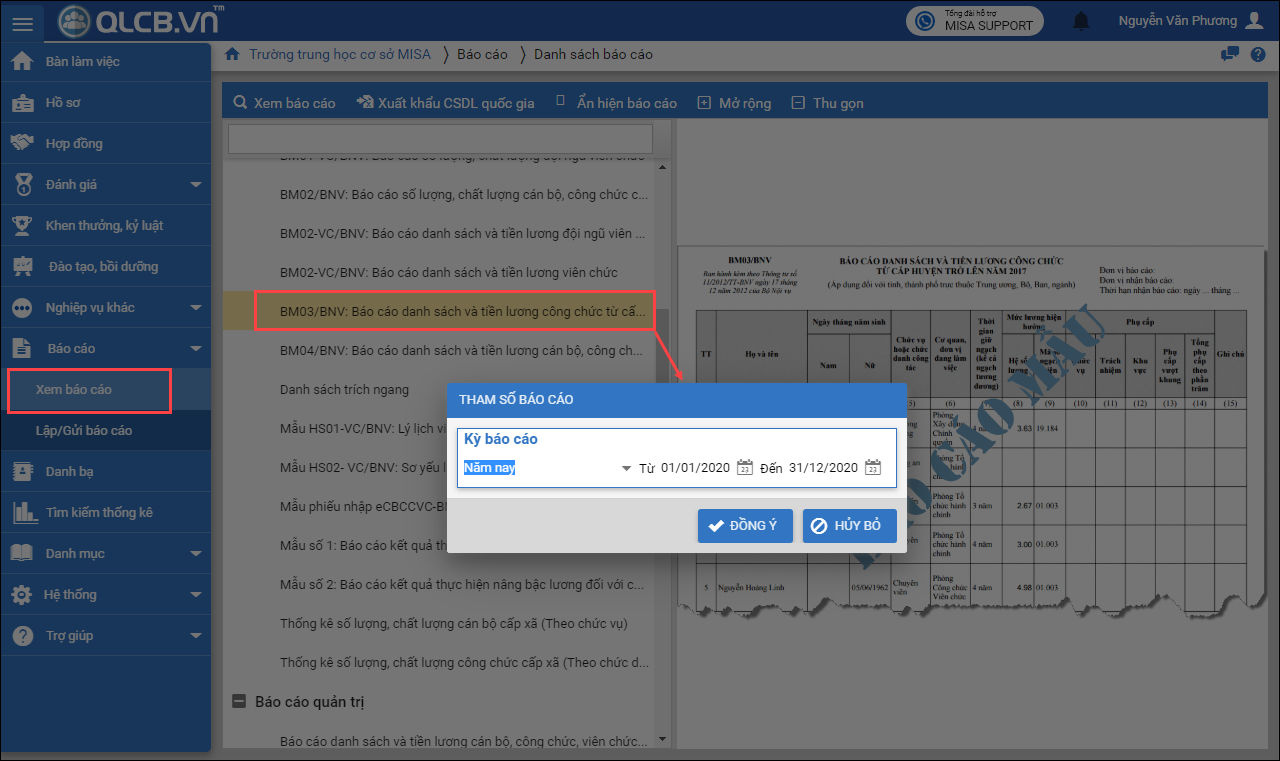Open Lập/Gửi báo cáo submenu item

point(84,430)
